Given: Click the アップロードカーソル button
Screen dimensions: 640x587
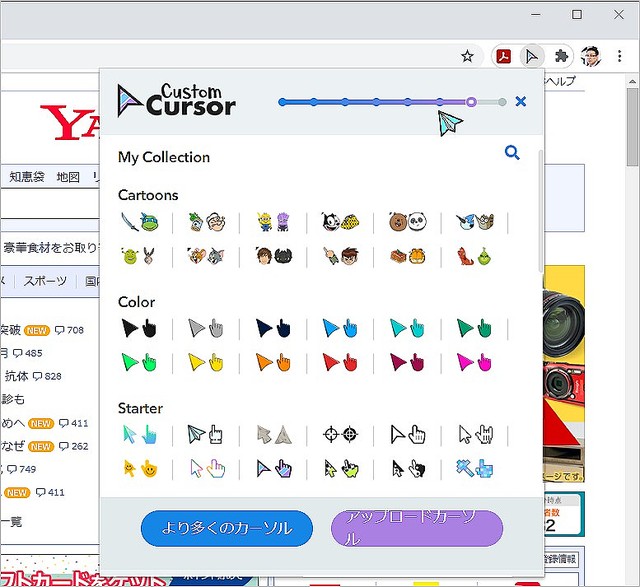Looking at the screenshot, I should [417, 528].
